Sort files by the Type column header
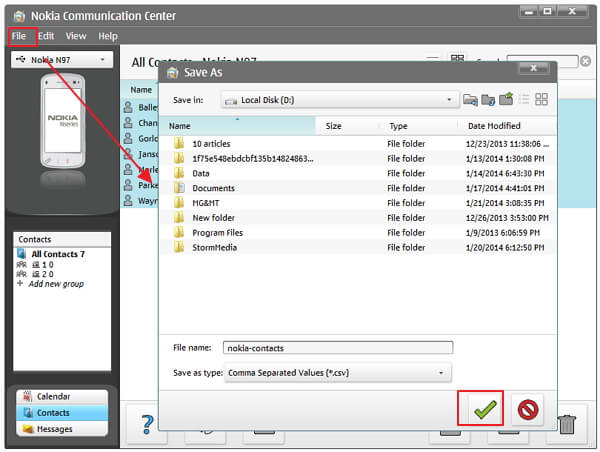 click(x=419, y=126)
